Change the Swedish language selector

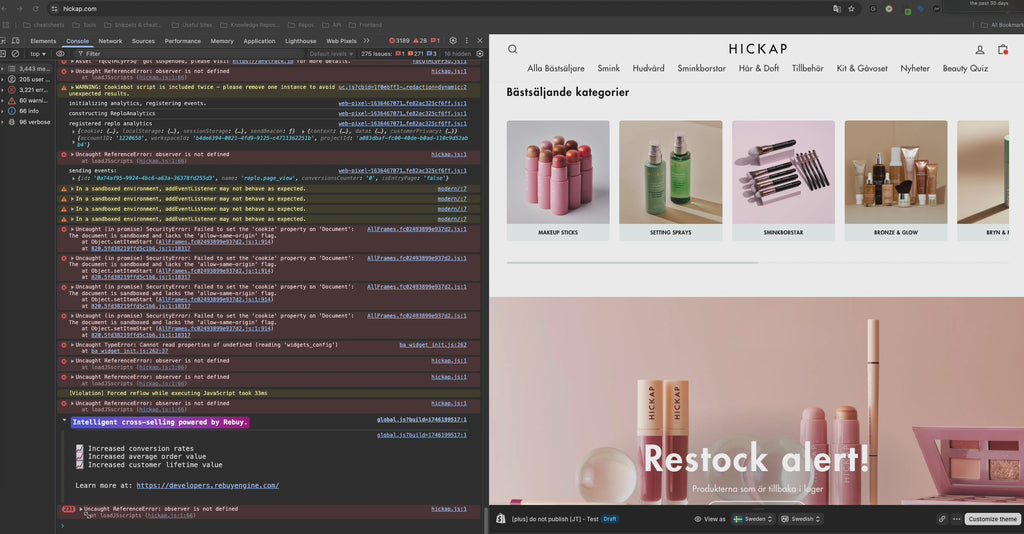(800, 519)
